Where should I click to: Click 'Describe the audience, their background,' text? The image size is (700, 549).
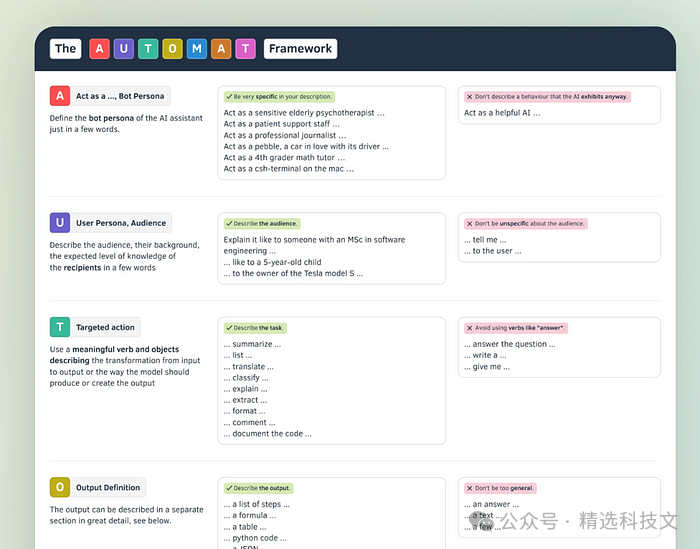[x=125, y=245]
